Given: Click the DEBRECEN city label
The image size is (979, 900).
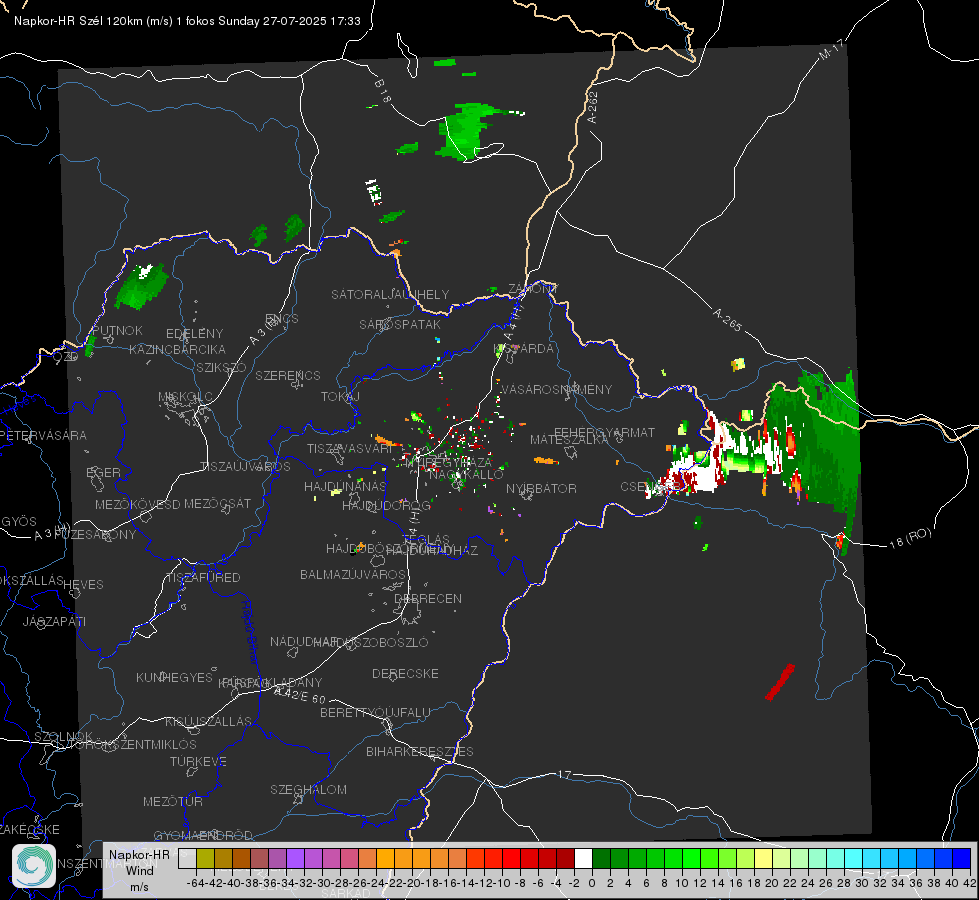Looking at the screenshot, I should 428,598.
